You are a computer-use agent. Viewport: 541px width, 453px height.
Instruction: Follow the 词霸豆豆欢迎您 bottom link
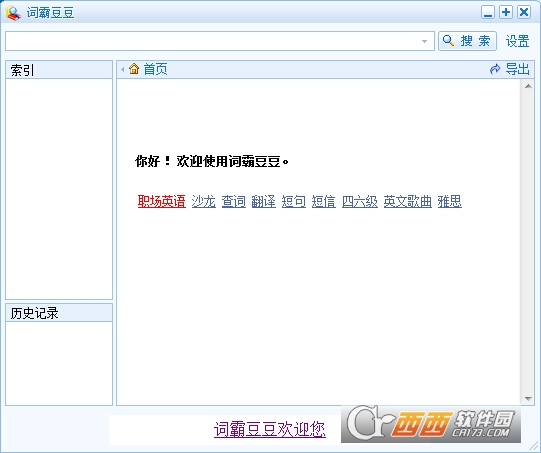click(270, 429)
